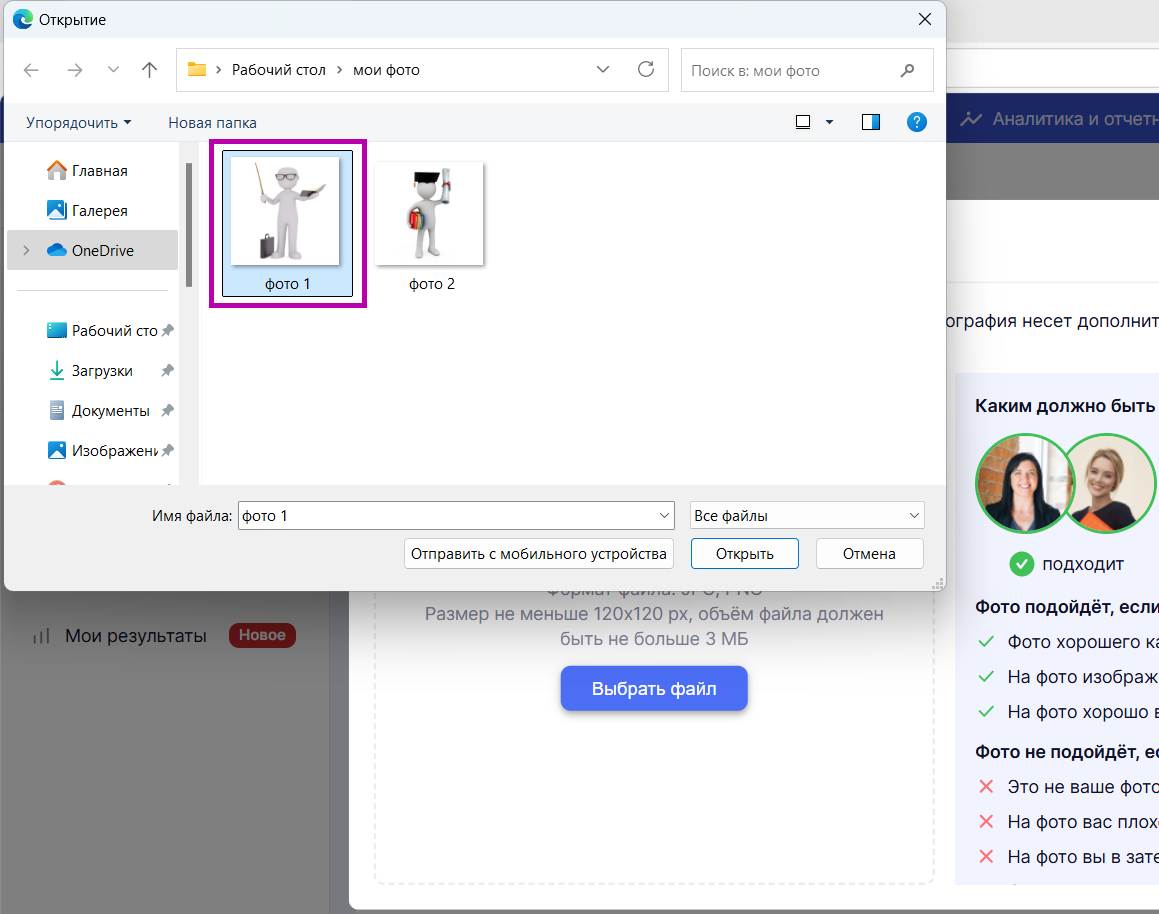The image size is (1159, 914).
Task: Click the Edge icon in the dialog title bar
Action: coord(23,19)
